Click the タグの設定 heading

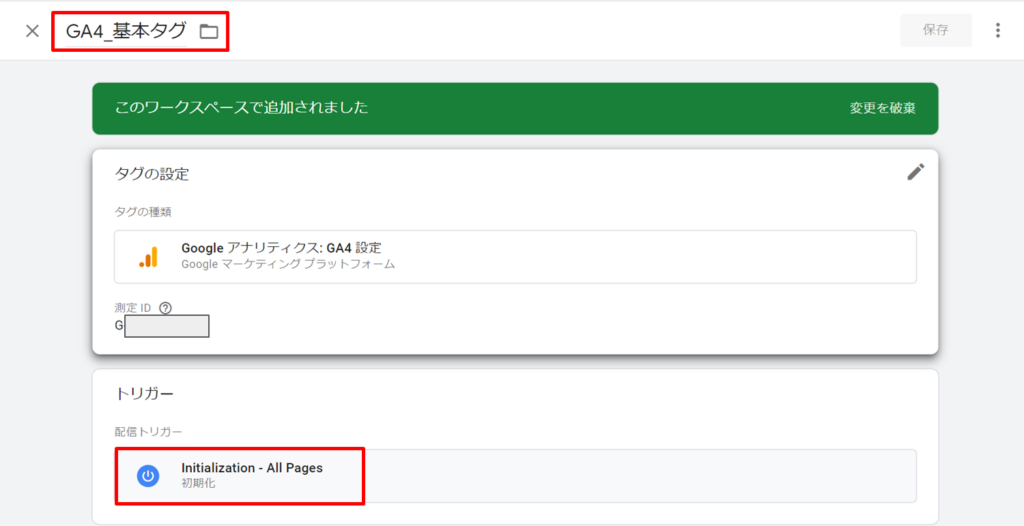tap(152, 174)
